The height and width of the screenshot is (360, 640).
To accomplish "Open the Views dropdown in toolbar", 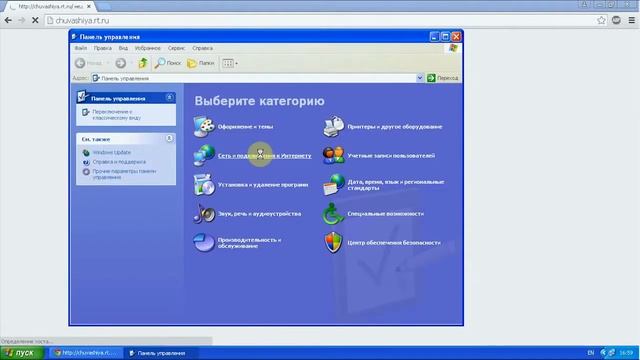I will tap(230, 63).
